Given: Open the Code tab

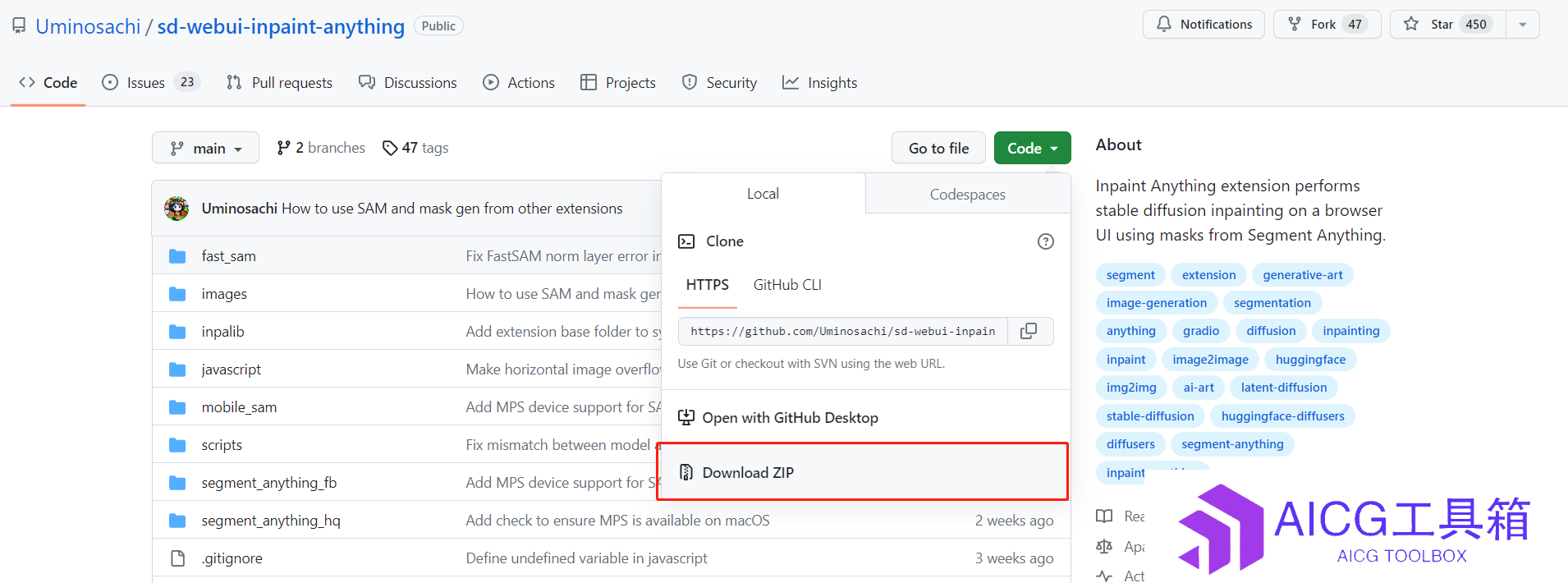Looking at the screenshot, I should [x=48, y=83].
